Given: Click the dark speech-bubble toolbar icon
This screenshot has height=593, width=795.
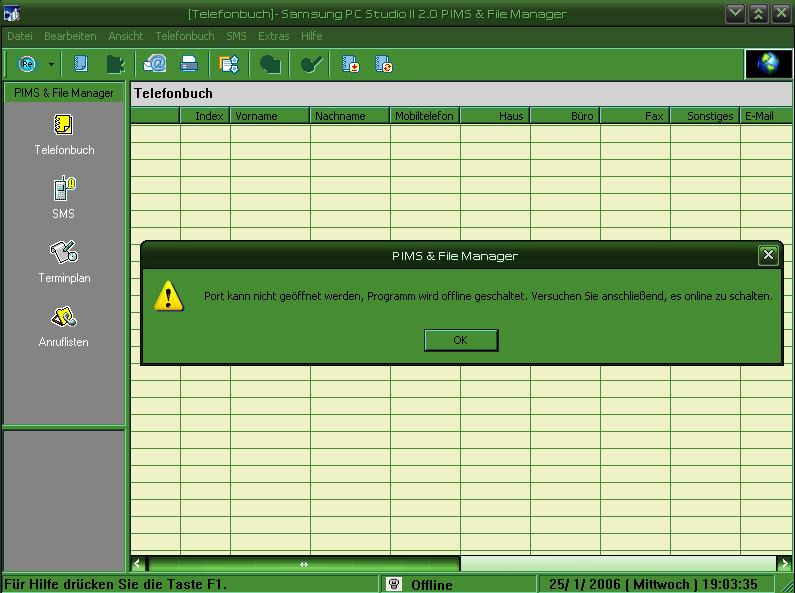Looking at the screenshot, I should [x=270, y=64].
